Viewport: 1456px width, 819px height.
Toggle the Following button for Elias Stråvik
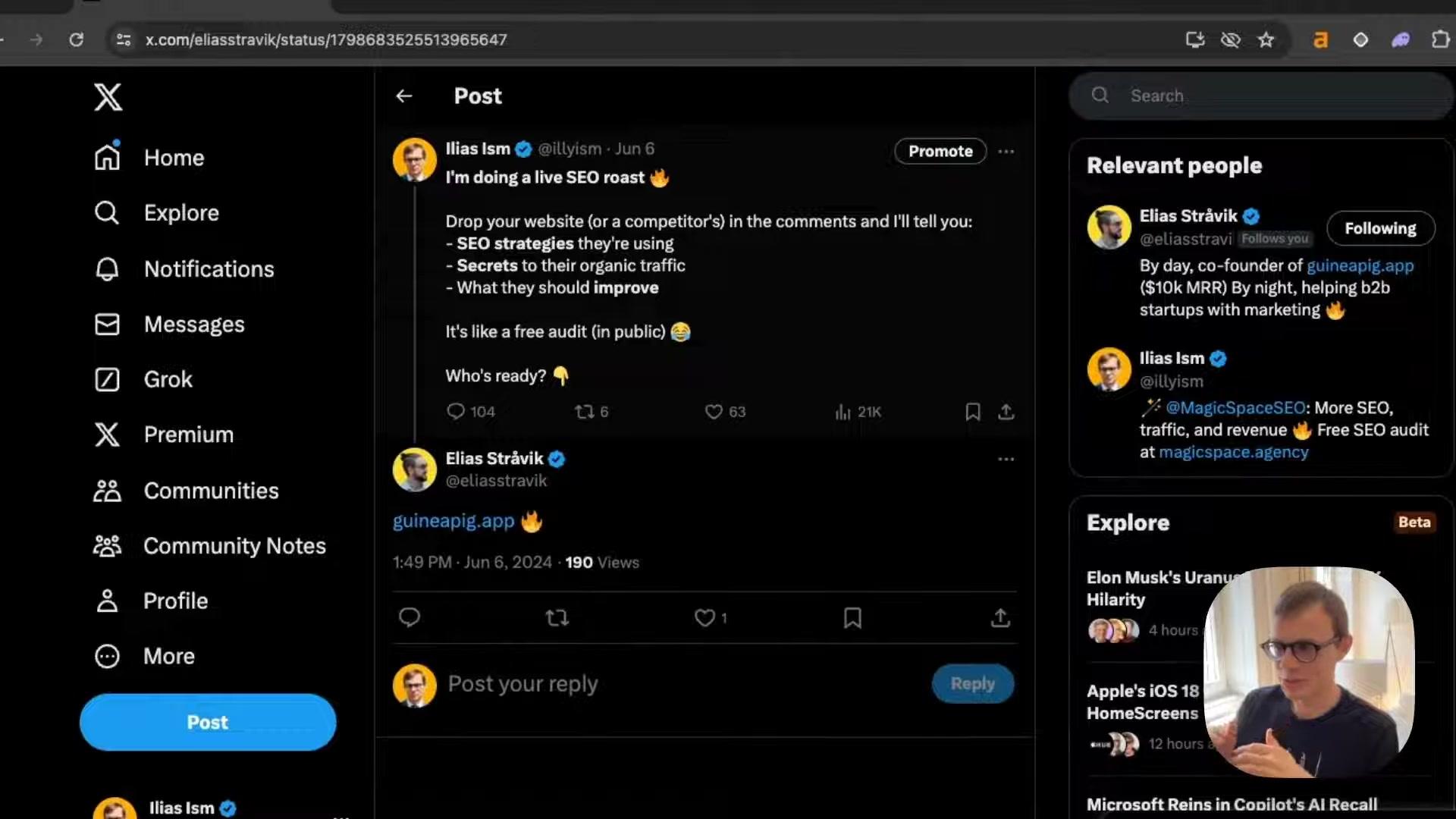coord(1380,228)
